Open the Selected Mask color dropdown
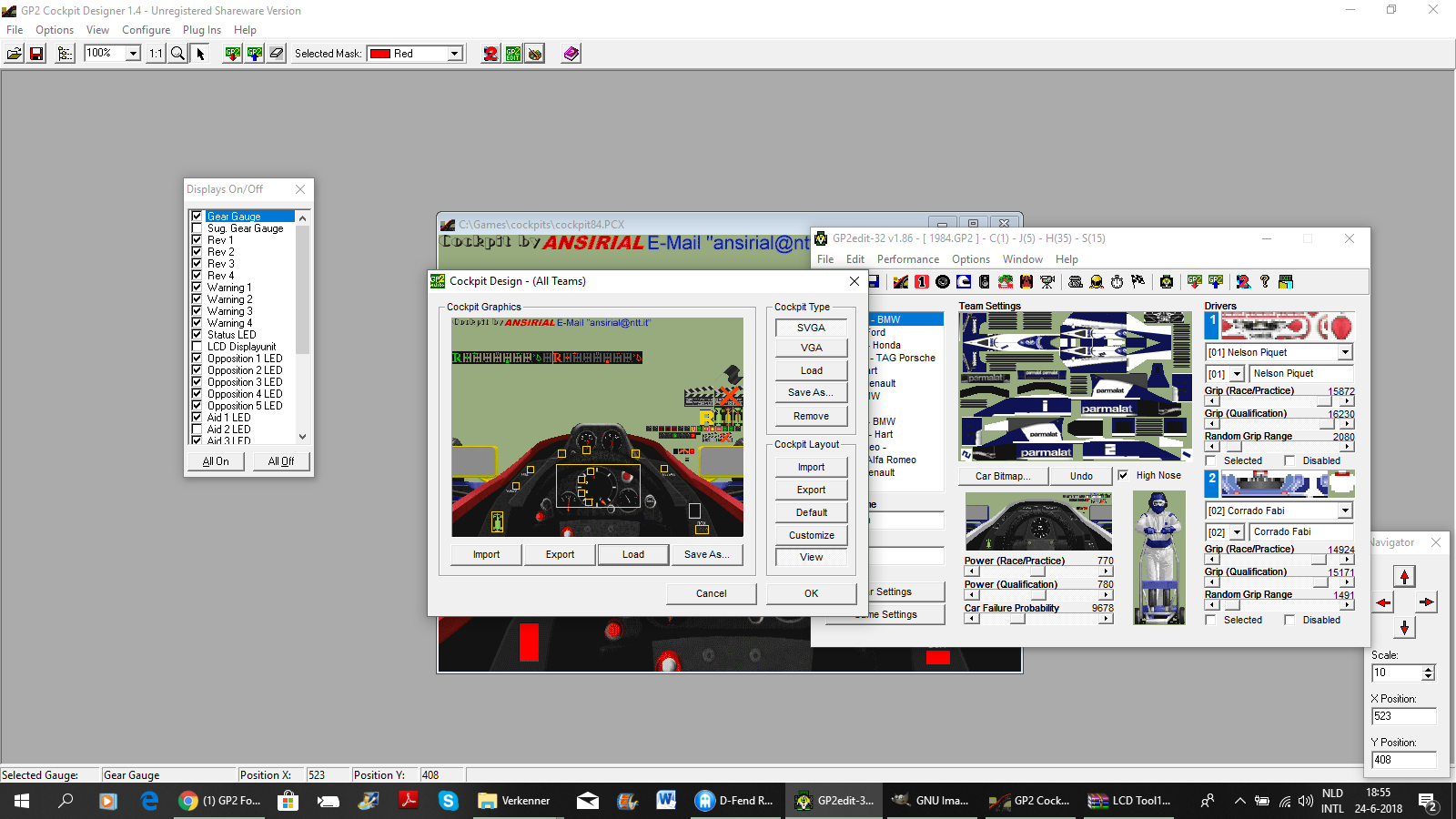The image size is (1456, 819). click(x=454, y=54)
